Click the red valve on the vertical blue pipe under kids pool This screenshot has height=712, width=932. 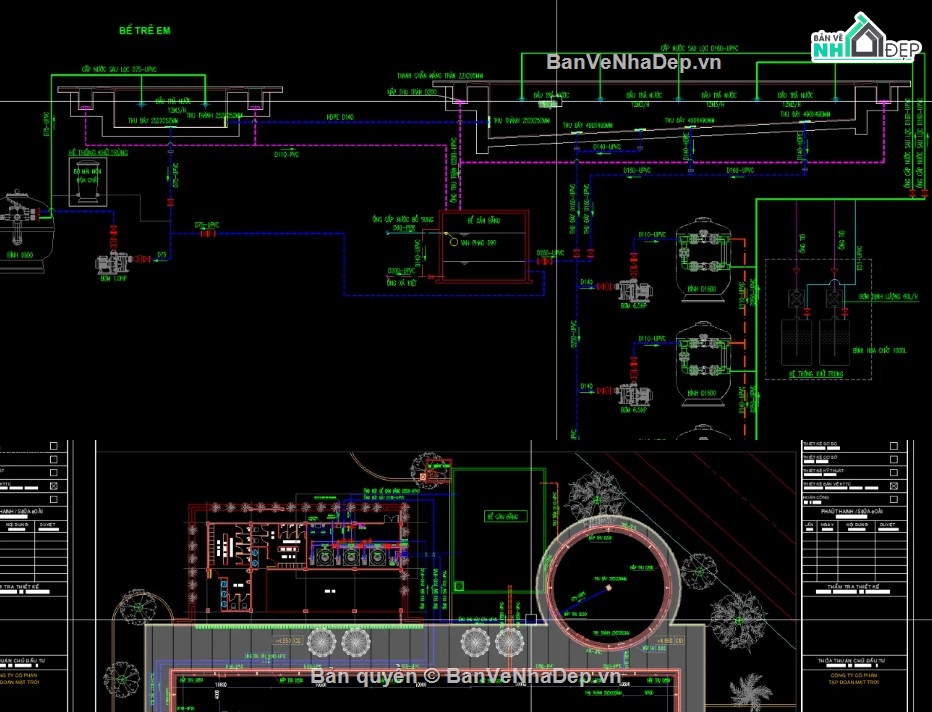(x=171, y=203)
